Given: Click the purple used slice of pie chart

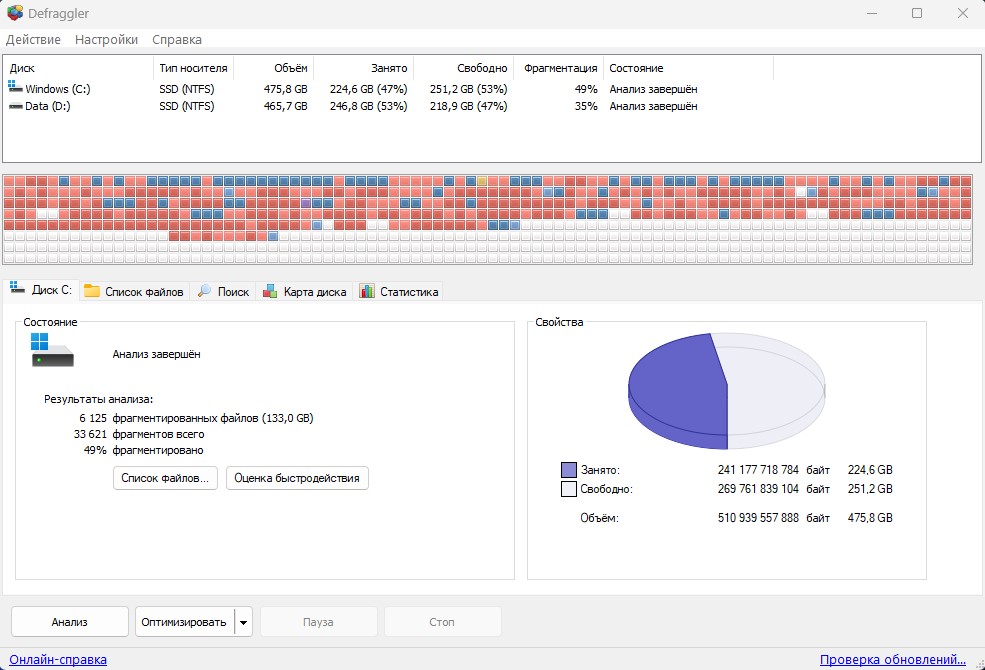Looking at the screenshot, I should (677, 392).
